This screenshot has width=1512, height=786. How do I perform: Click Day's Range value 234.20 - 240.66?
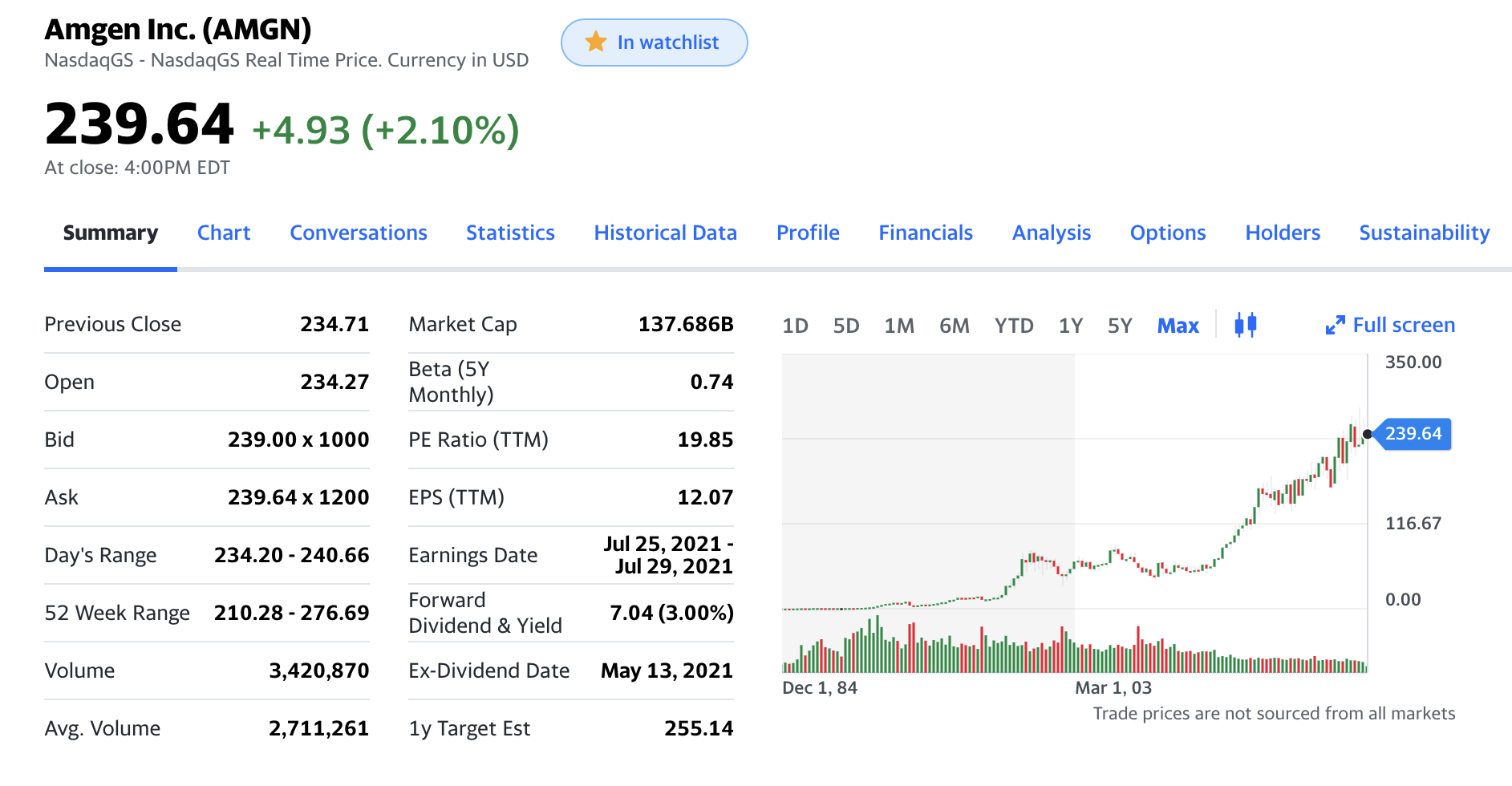coord(292,555)
